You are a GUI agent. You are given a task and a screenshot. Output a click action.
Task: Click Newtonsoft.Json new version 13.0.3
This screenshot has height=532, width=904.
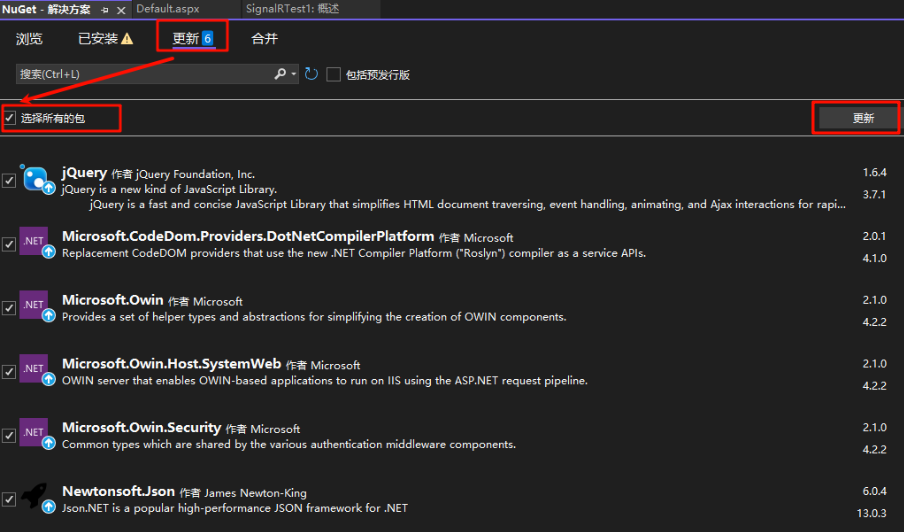[x=871, y=513]
